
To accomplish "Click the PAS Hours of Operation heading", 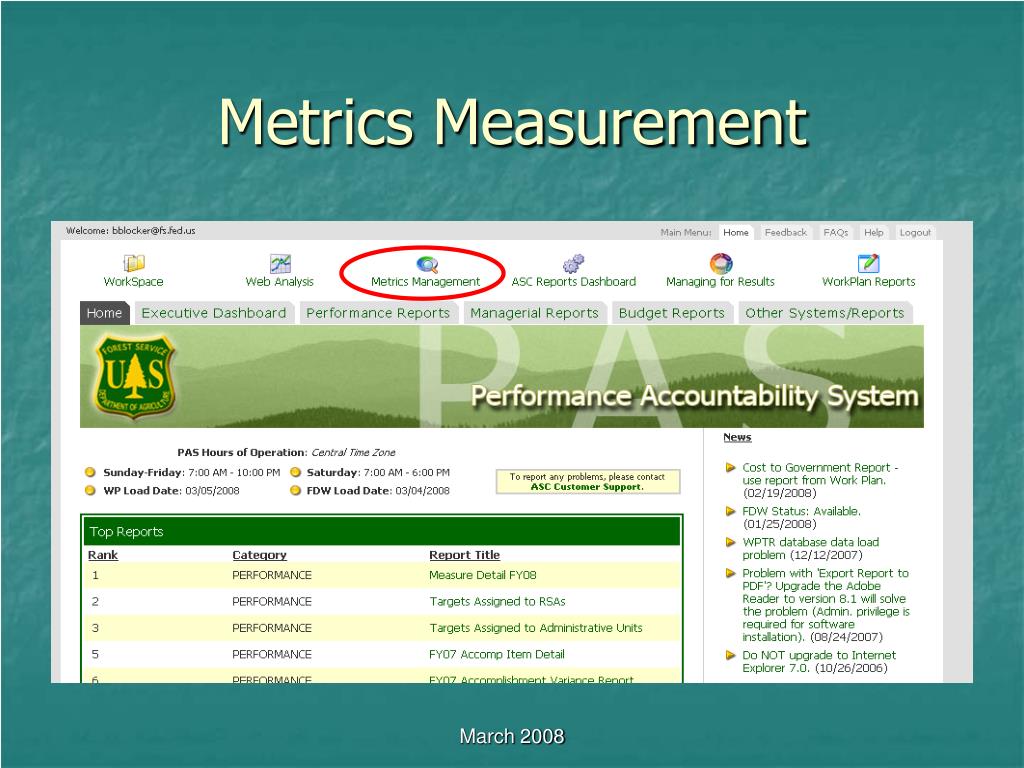I will pyautogui.click(x=242, y=452).
